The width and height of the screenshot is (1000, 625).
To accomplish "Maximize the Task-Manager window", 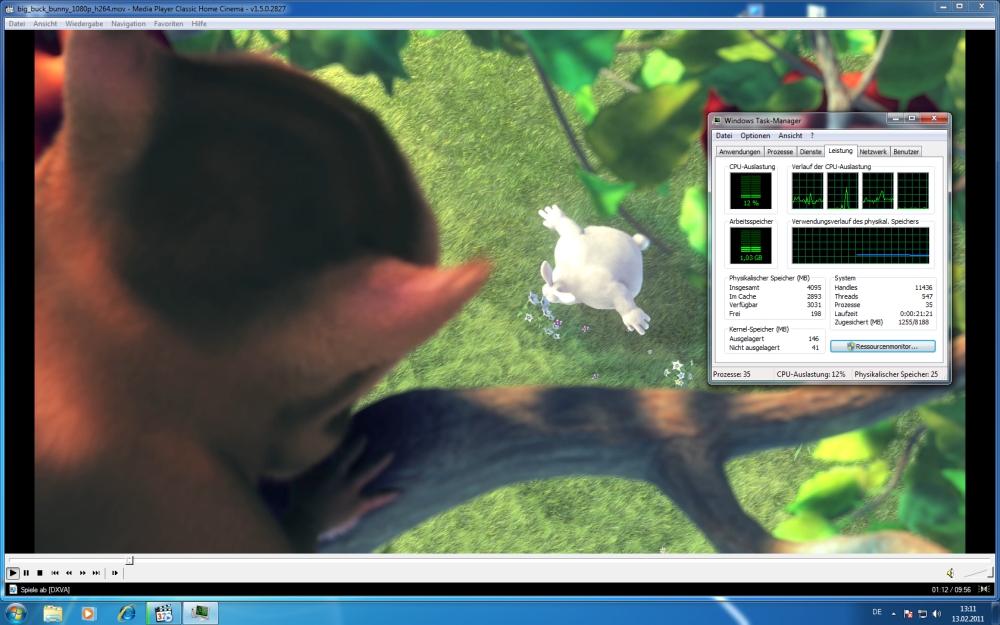I will tap(912, 118).
